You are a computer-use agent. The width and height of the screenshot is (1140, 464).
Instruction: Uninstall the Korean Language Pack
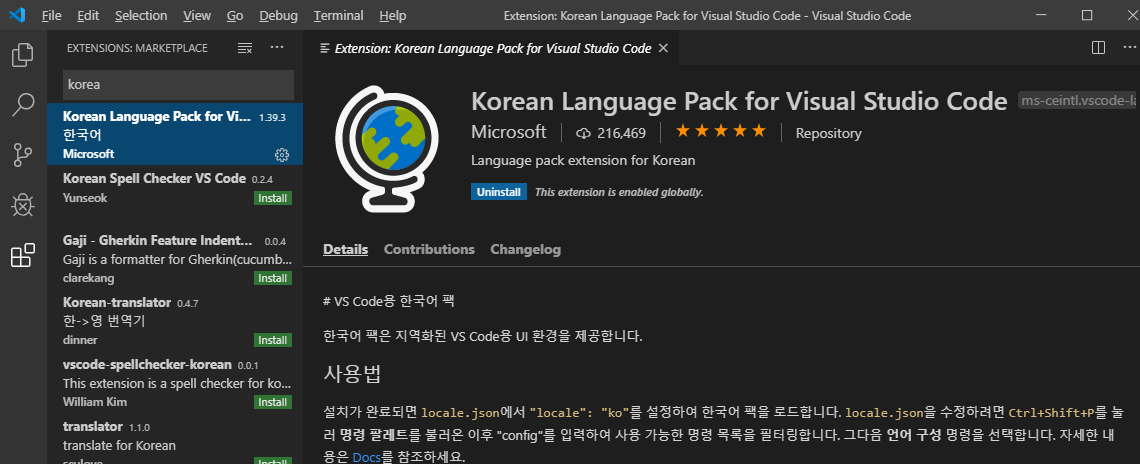point(499,193)
